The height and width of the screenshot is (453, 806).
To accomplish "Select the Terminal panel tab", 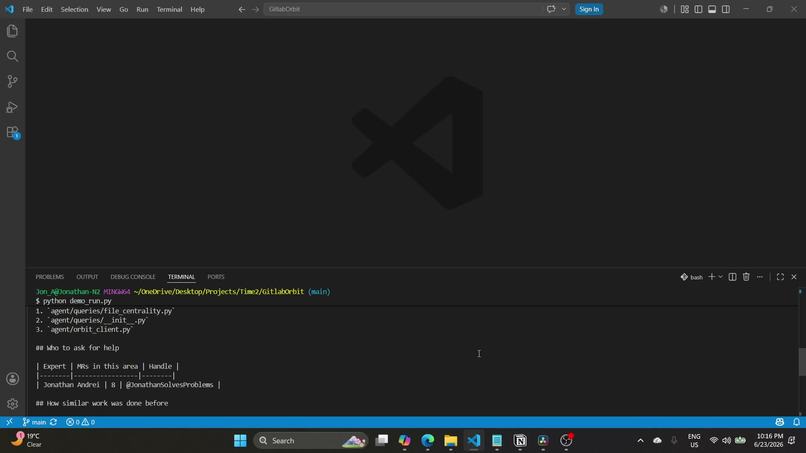I will (181, 277).
